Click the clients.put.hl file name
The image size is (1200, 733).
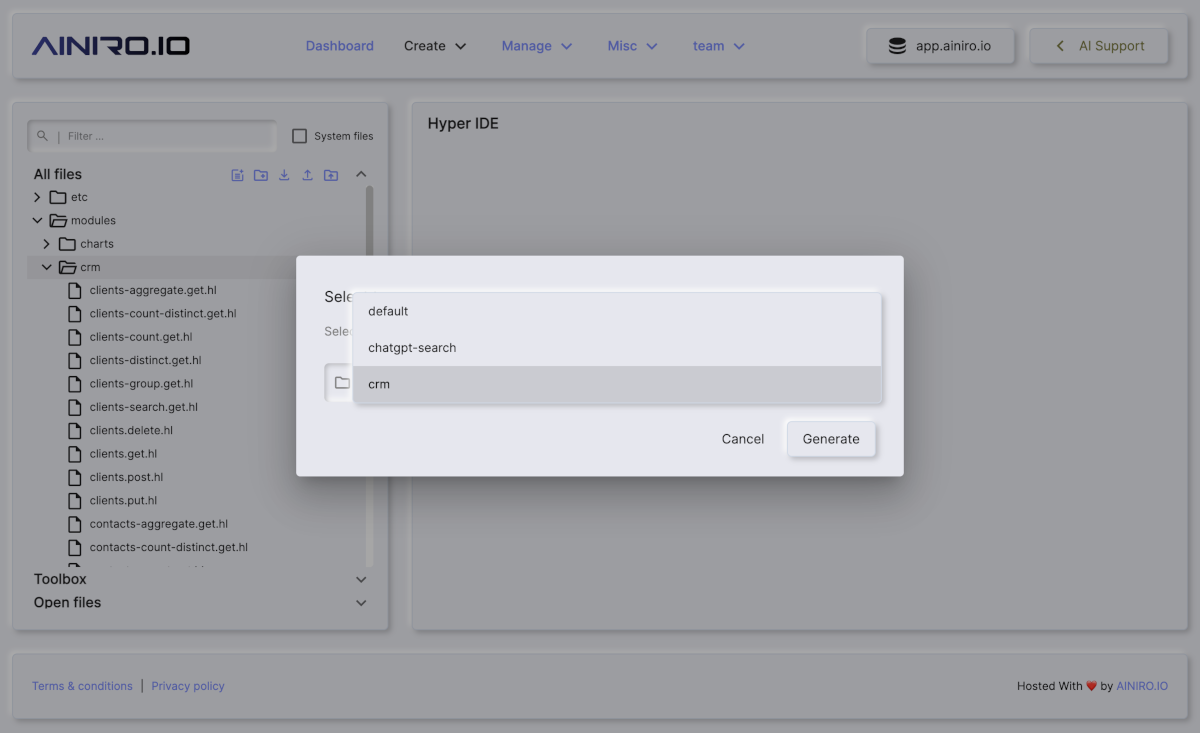click(123, 500)
